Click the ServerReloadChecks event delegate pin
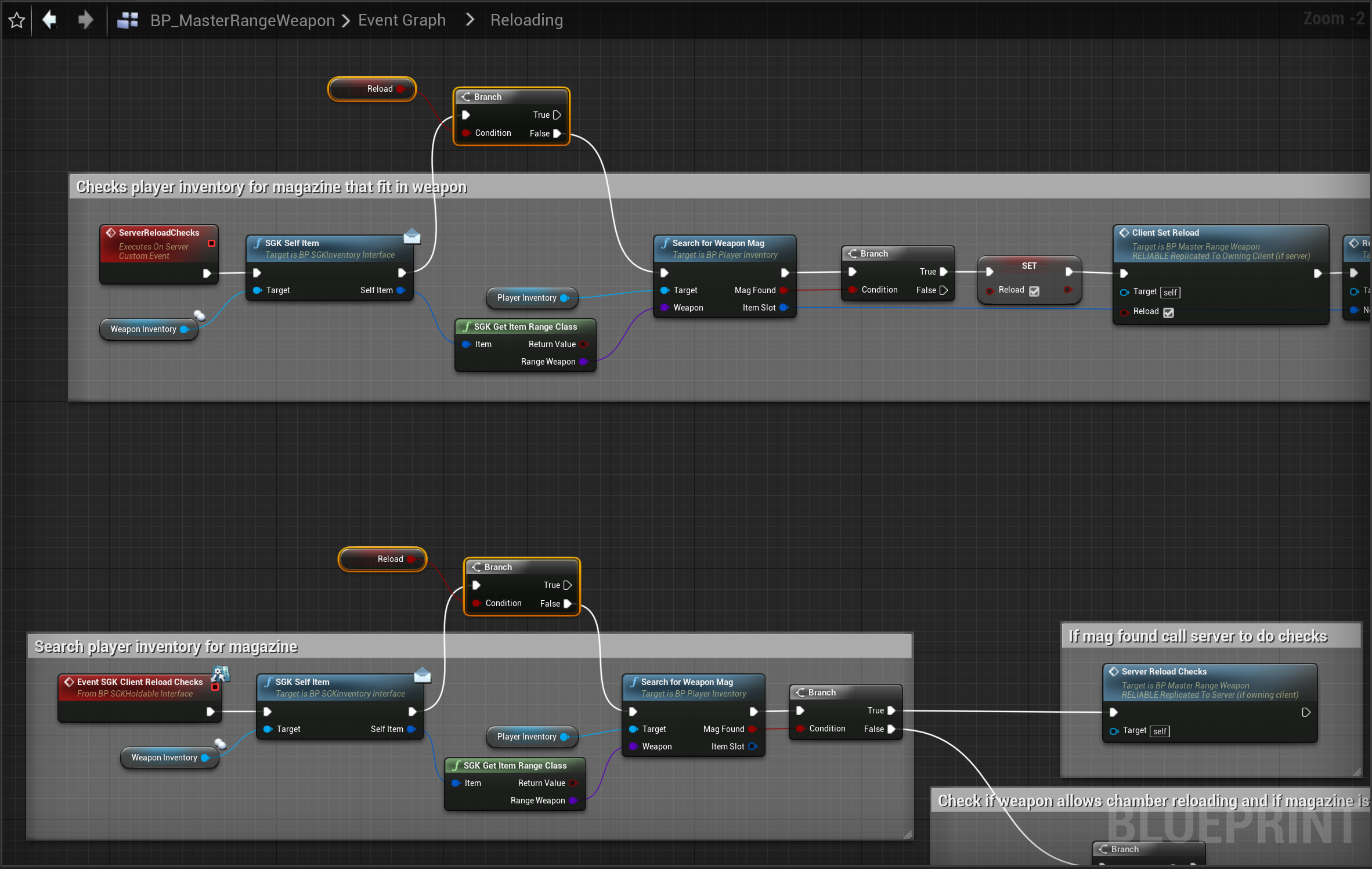 tap(212, 243)
